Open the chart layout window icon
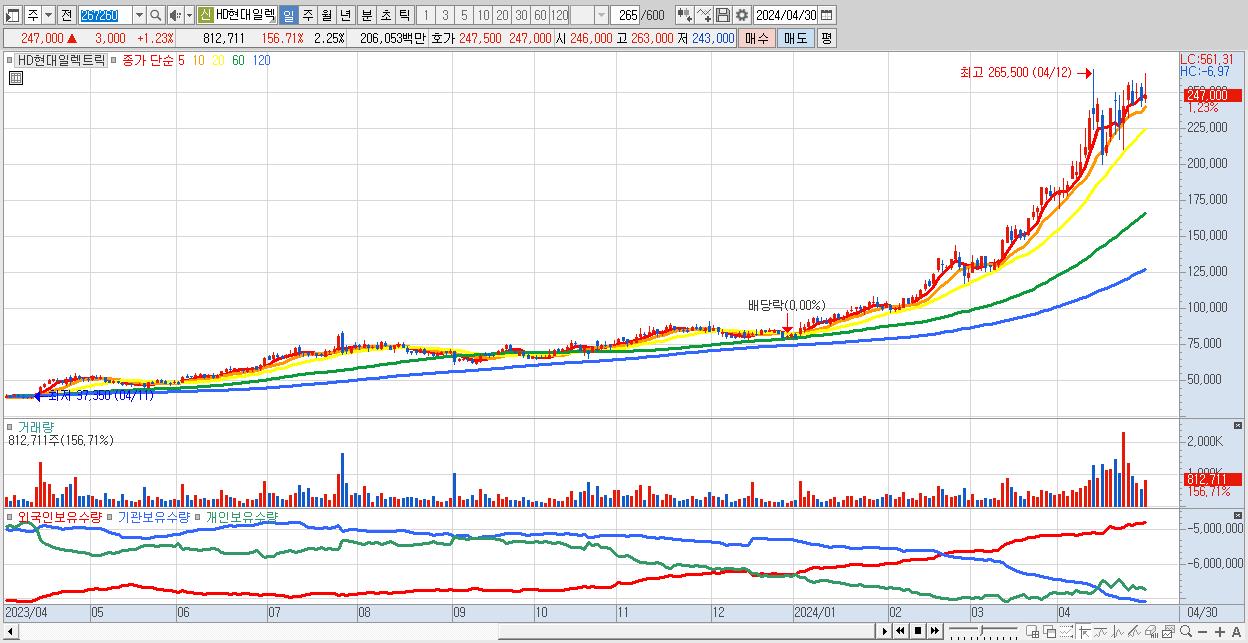Screen dimensions: 1248x643 click(x=13, y=15)
